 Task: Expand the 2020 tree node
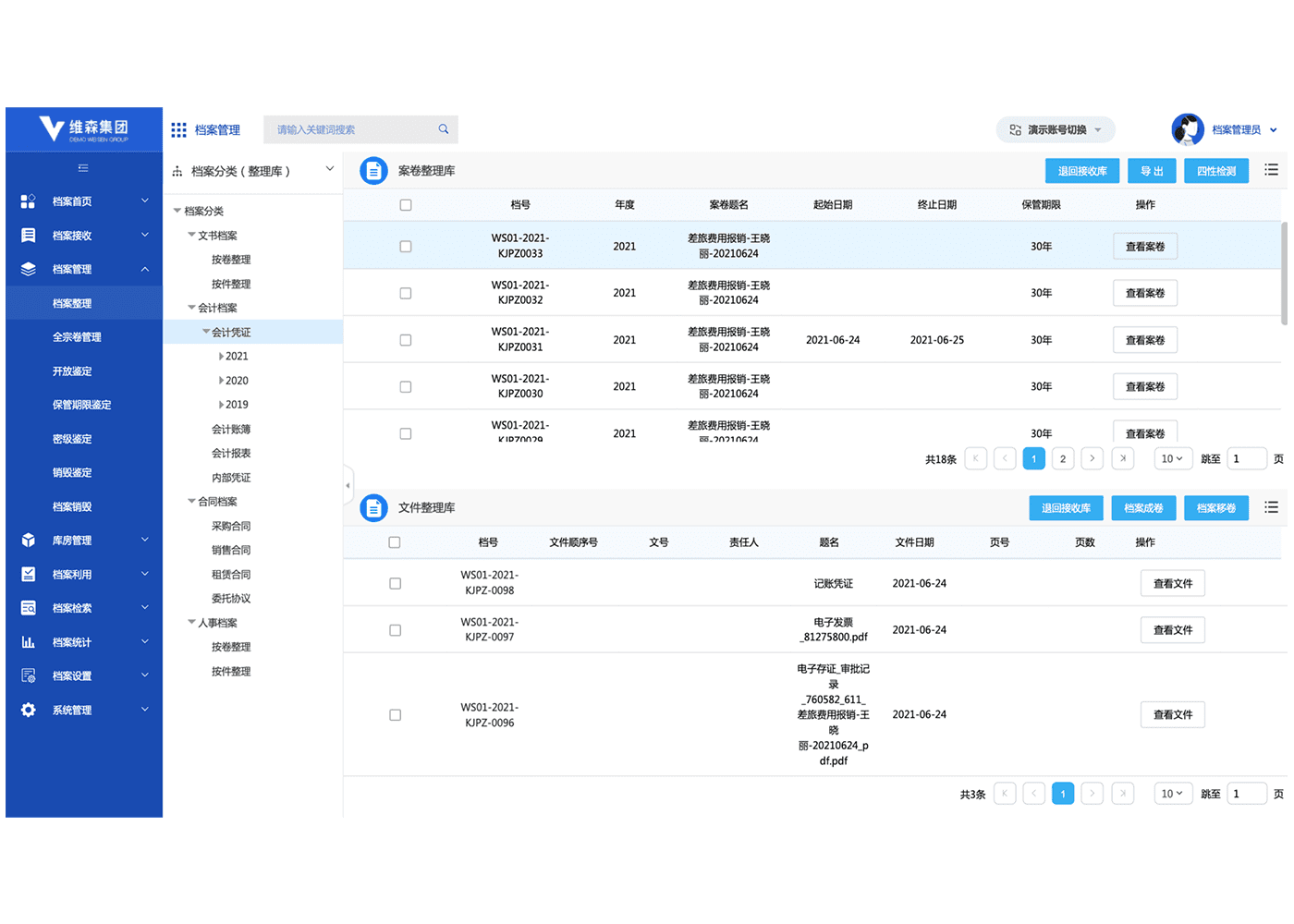click(221, 381)
